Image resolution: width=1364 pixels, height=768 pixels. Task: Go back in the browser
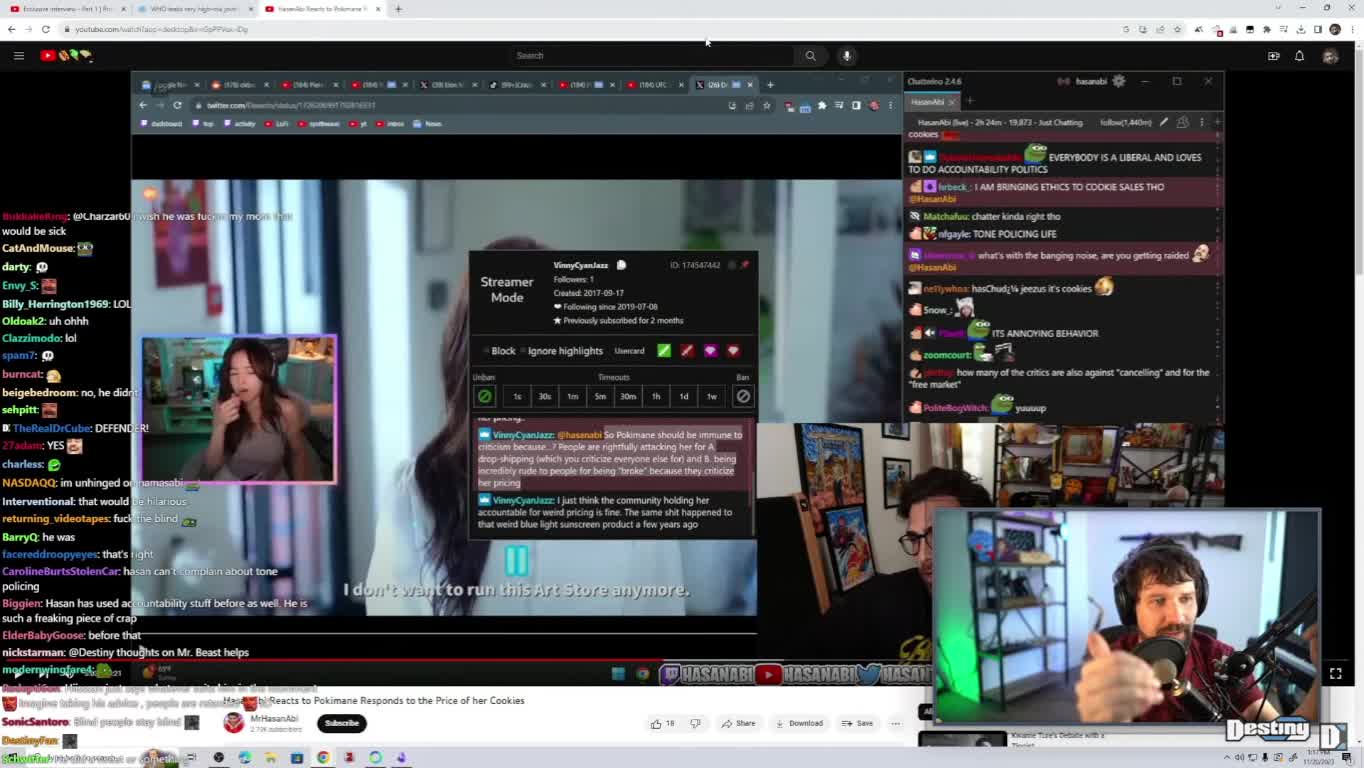(12, 29)
